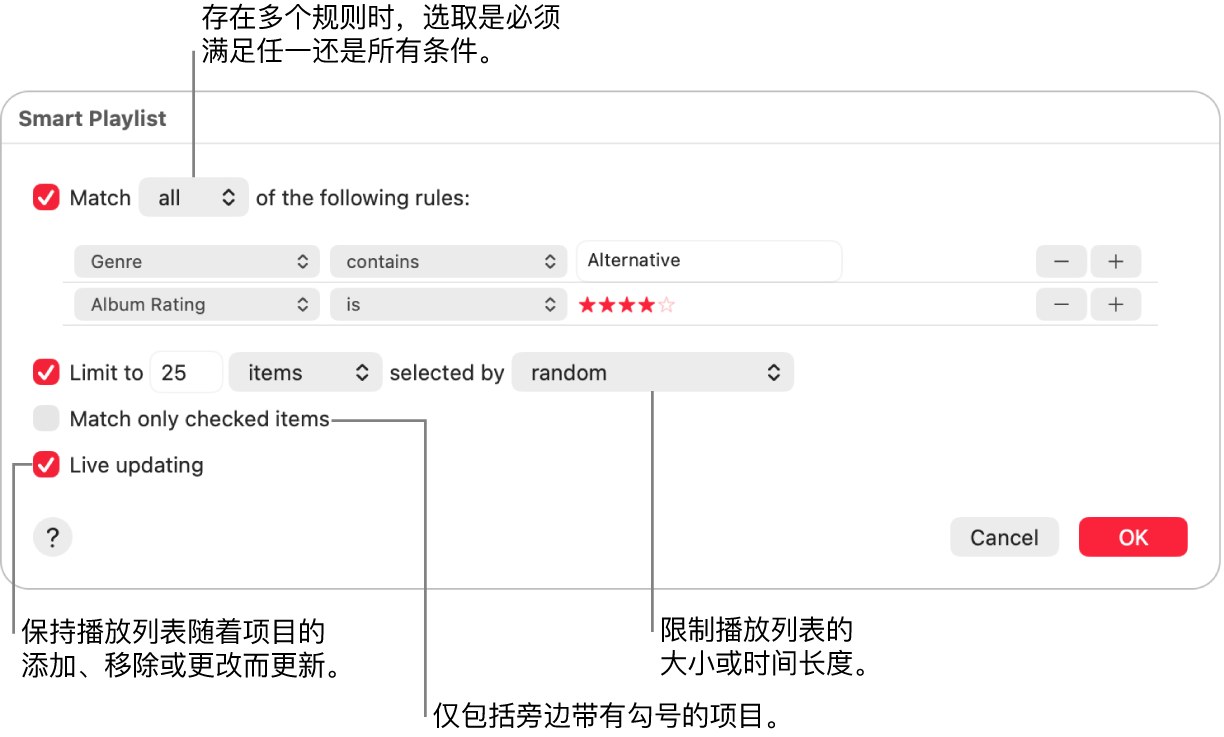
Task: Remove the Album Rating rule
Action: 1061,305
